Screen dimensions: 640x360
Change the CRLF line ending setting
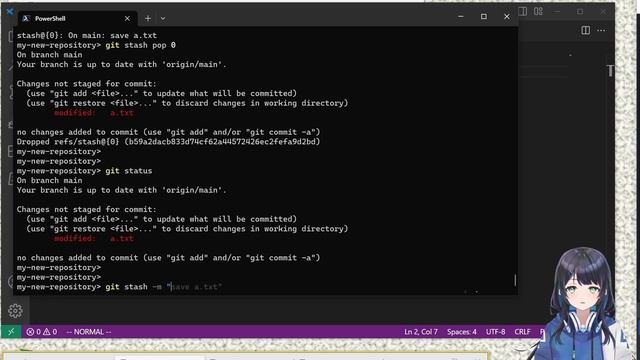[522, 332]
